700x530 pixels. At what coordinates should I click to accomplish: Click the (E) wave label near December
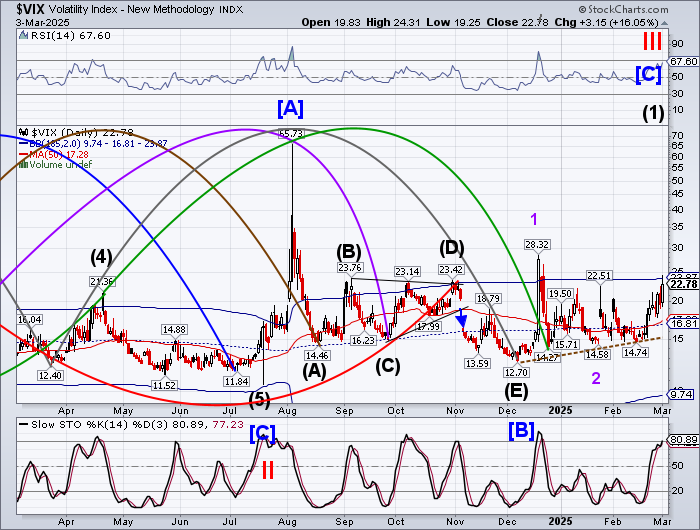coord(518,389)
